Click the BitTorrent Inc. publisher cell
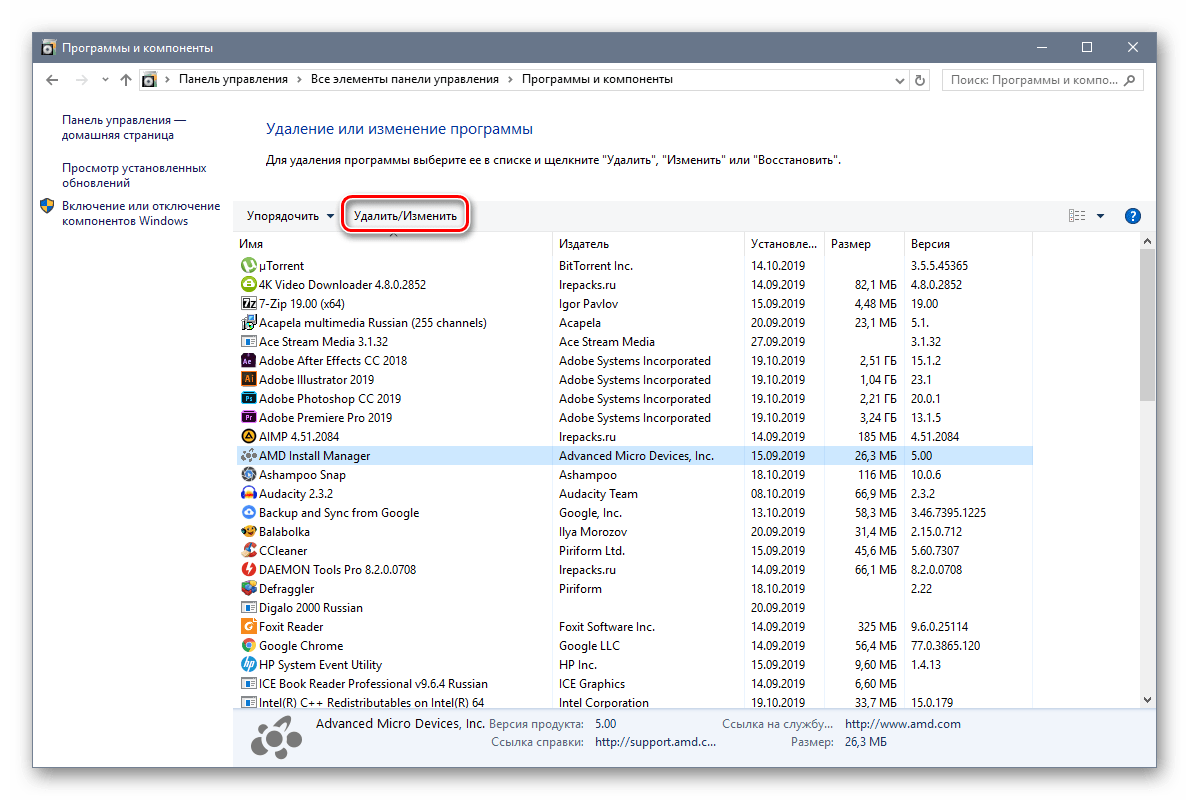The width and height of the screenshot is (1189, 800). 595,265
